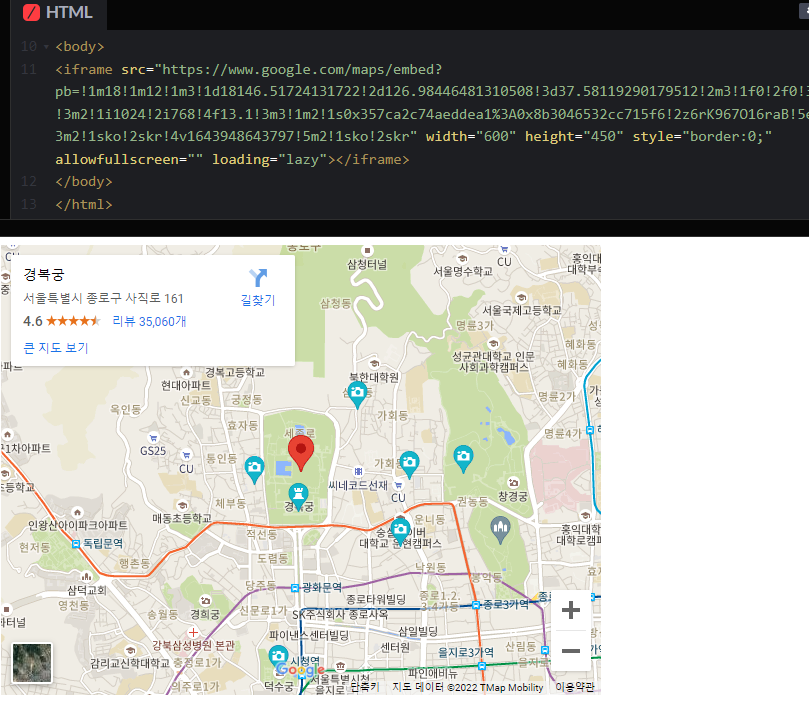Screen dimensions: 809x707
Task: Click the directions arrow icon
Action: coord(258,278)
